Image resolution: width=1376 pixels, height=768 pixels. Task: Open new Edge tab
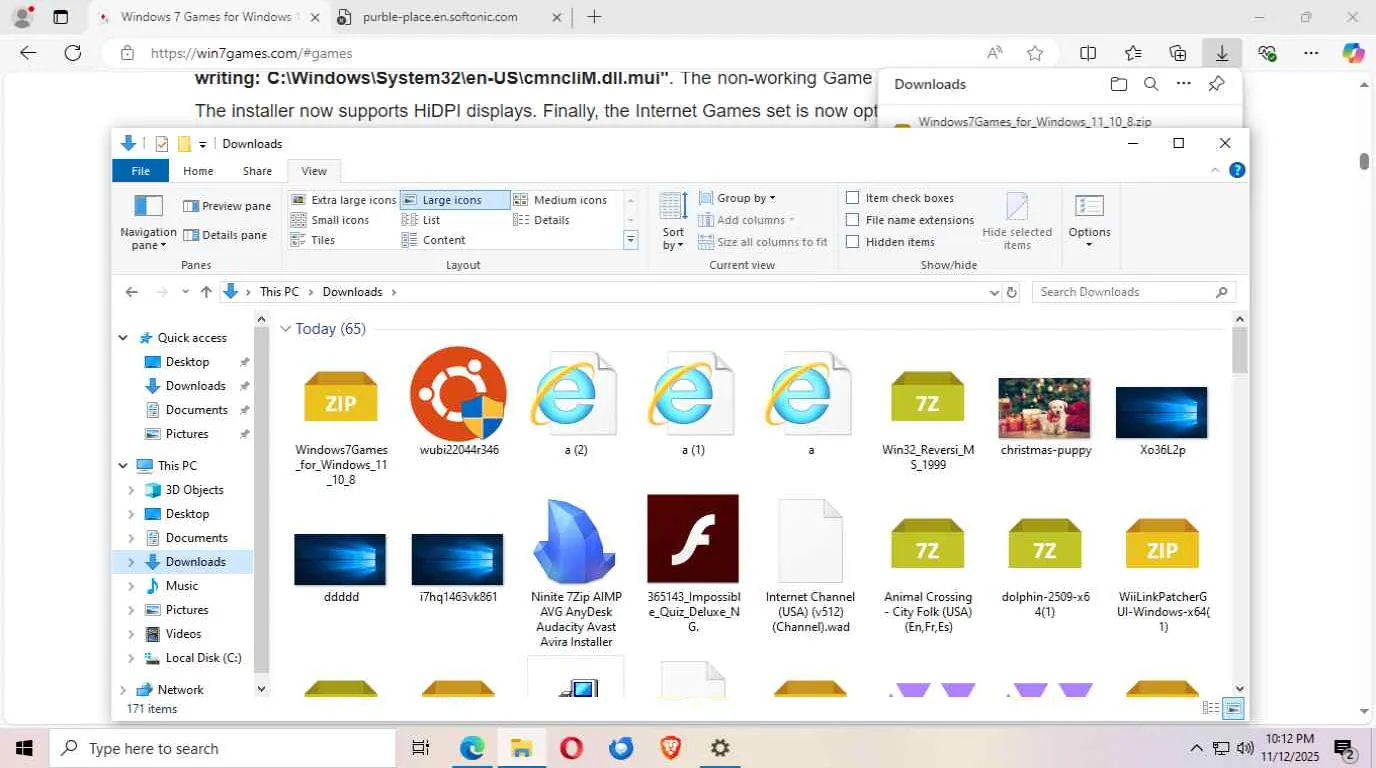click(594, 17)
